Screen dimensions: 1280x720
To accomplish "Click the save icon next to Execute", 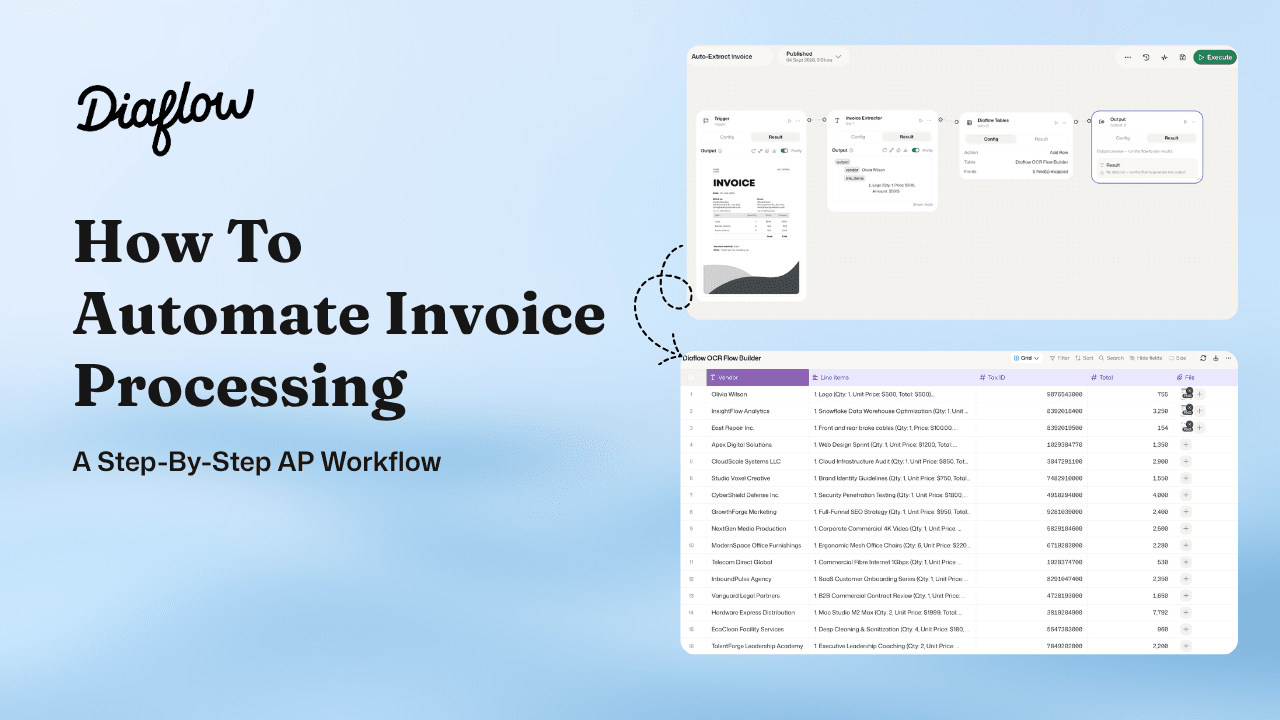I will [x=1182, y=57].
